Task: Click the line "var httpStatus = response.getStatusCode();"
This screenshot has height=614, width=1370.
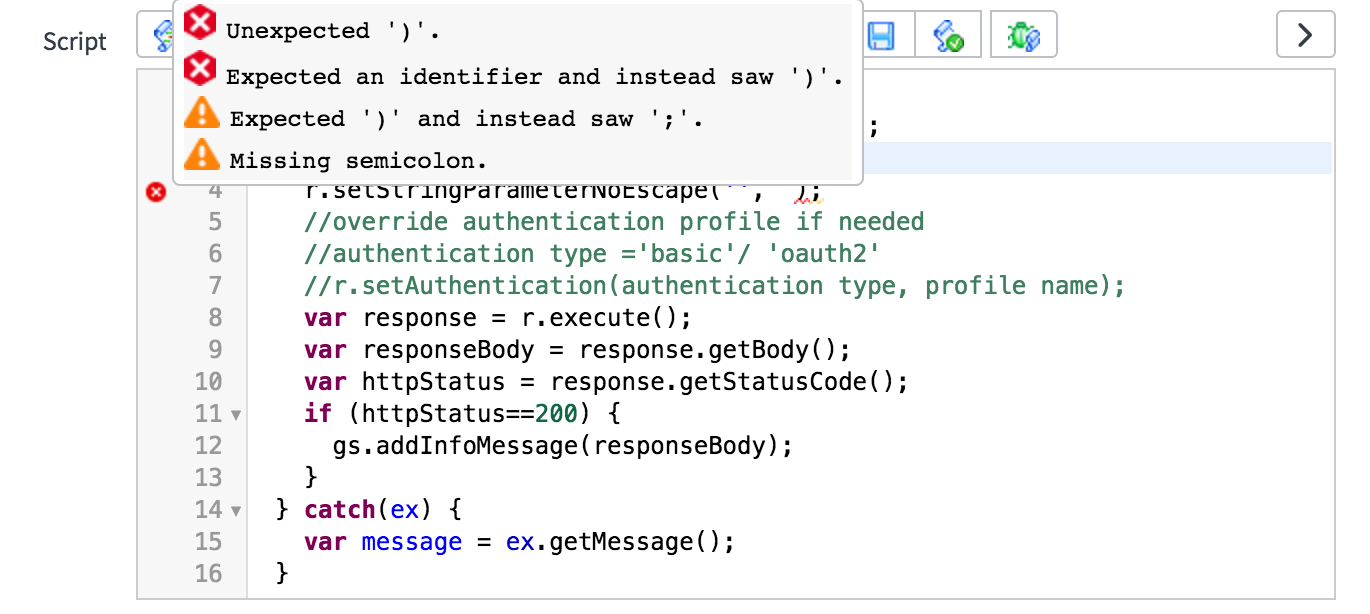Action: [606, 382]
